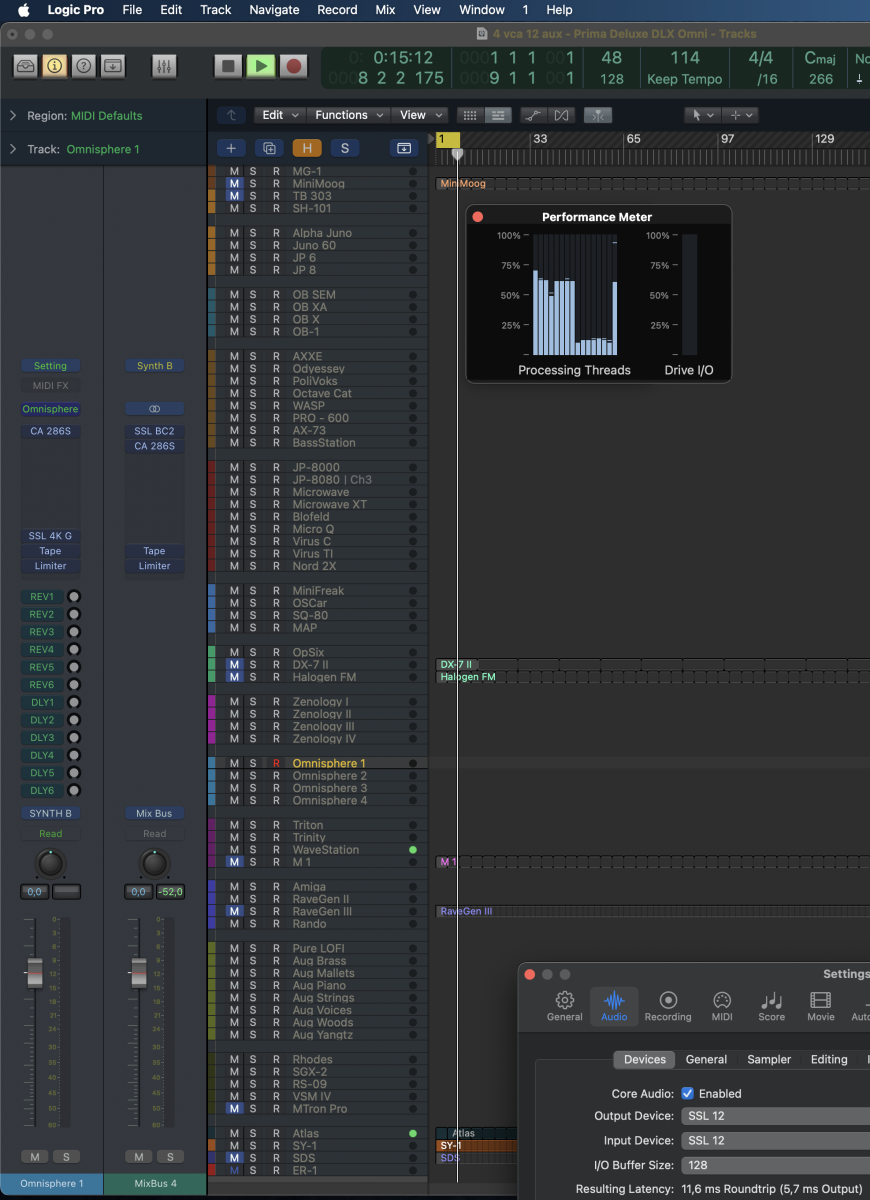Click the Global Tracks button beside the S button
Image resolution: width=870 pixels, height=1200 pixels.
[x=404, y=148]
